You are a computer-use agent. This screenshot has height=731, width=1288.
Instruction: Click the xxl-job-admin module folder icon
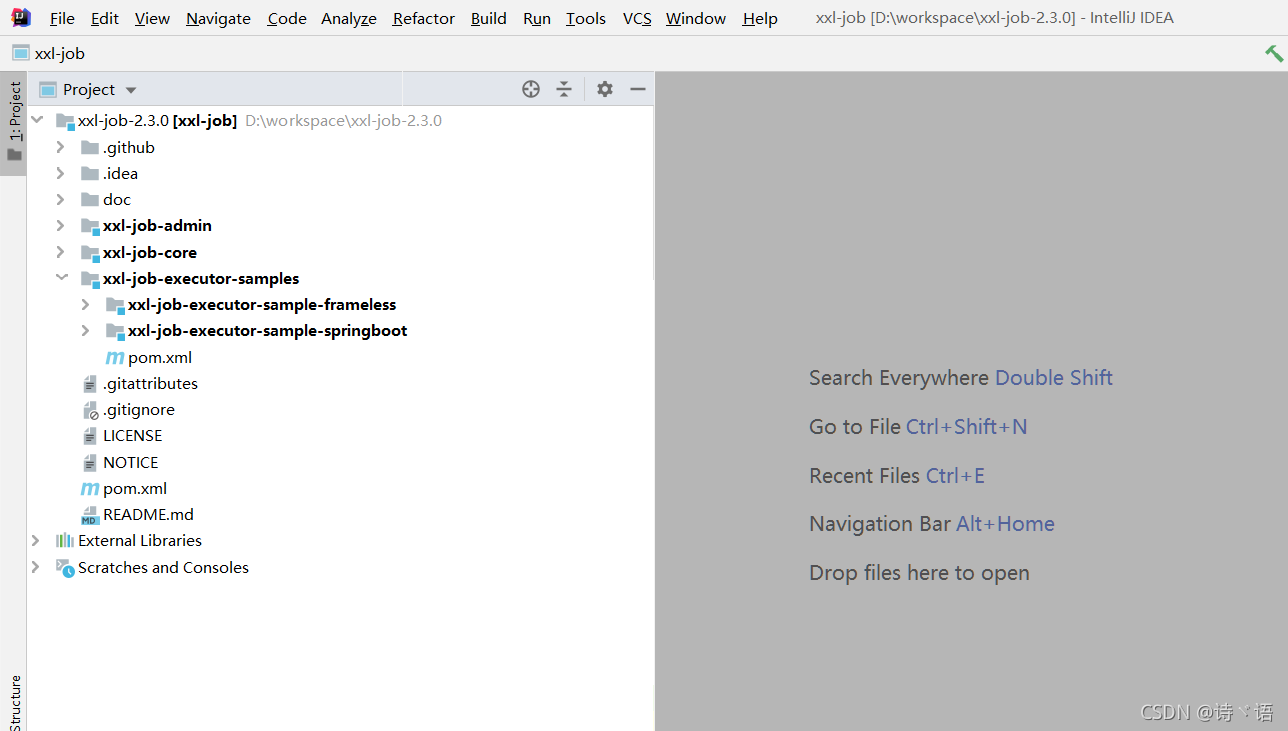click(x=90, y=226)
